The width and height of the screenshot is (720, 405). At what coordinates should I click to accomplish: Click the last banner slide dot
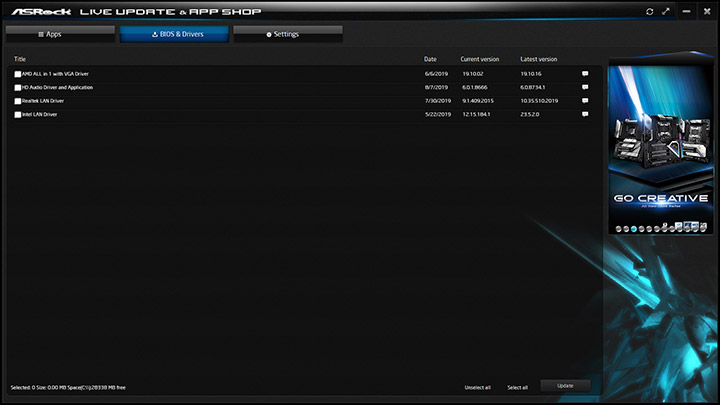(x=703, y=228)
